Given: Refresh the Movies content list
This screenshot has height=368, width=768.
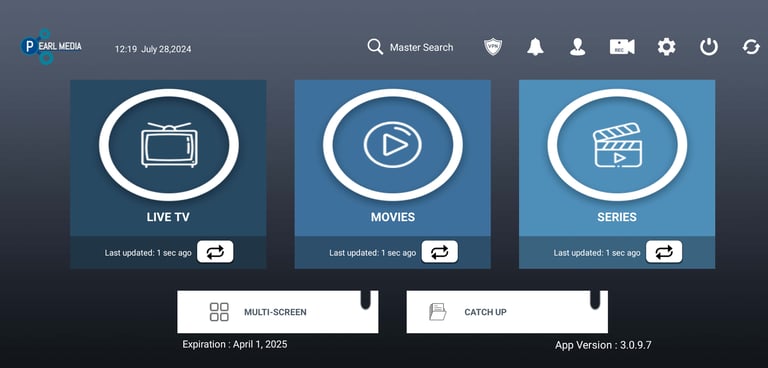Looking at the screenshot, I should click(x=439, y=252).
